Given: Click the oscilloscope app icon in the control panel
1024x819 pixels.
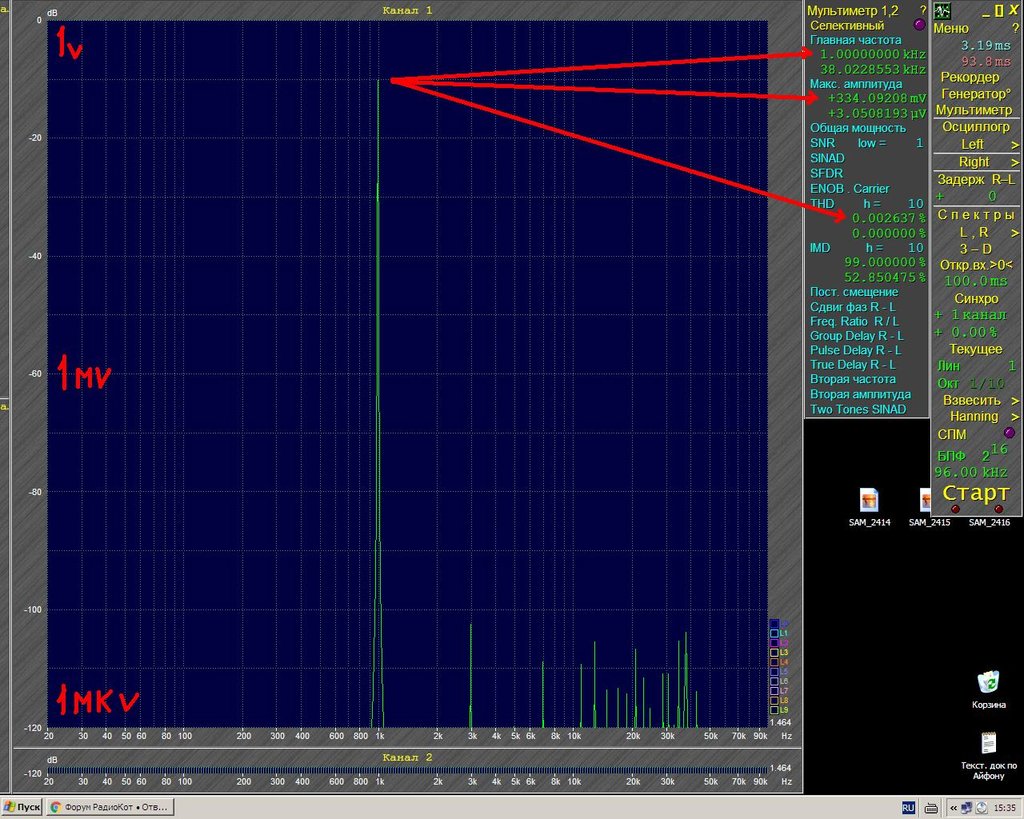Looking at the screenshot, I should [x=942, y=11].
